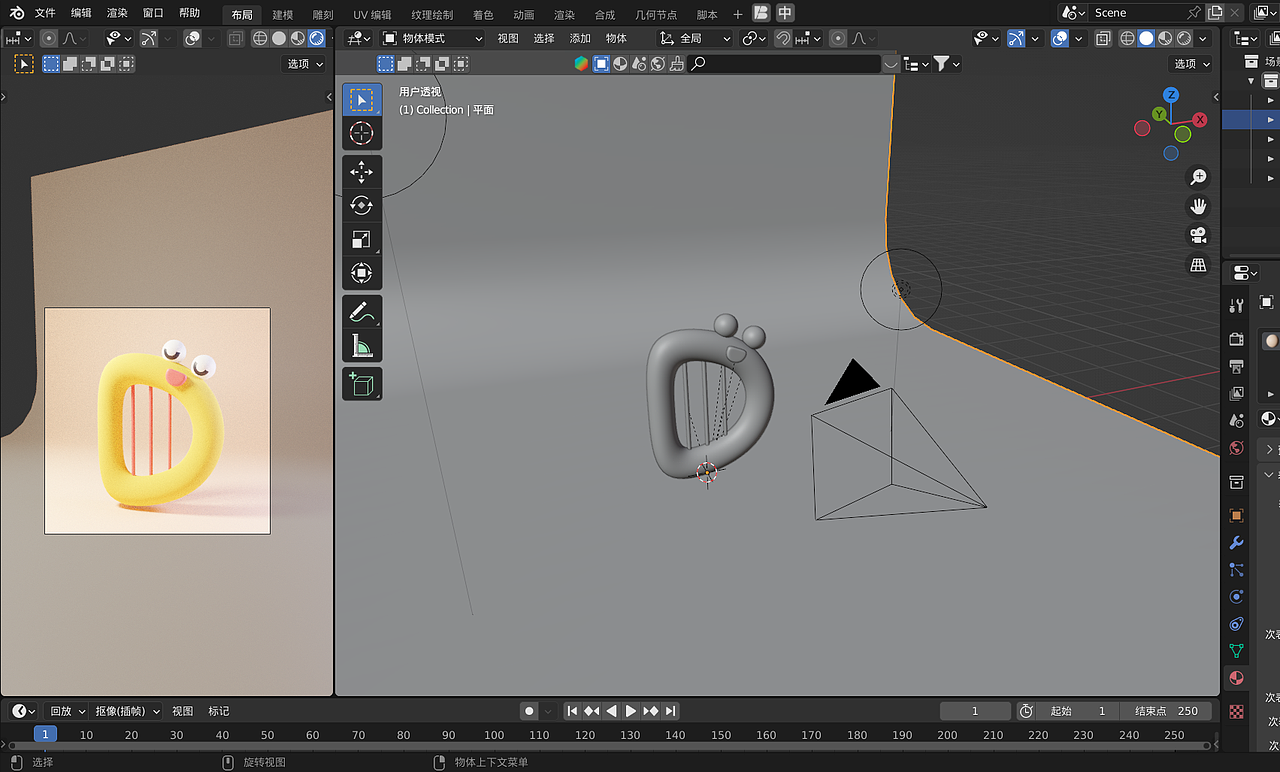
Task: Open the Render properties tab
Action: [1237, 340]
